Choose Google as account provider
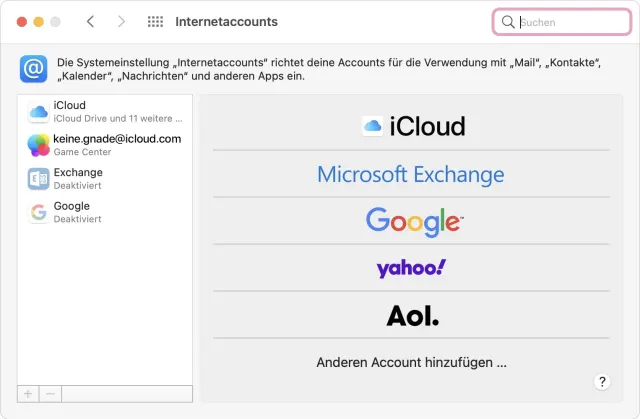This screenshot has height=419, width=640. [x=413, y=221]
